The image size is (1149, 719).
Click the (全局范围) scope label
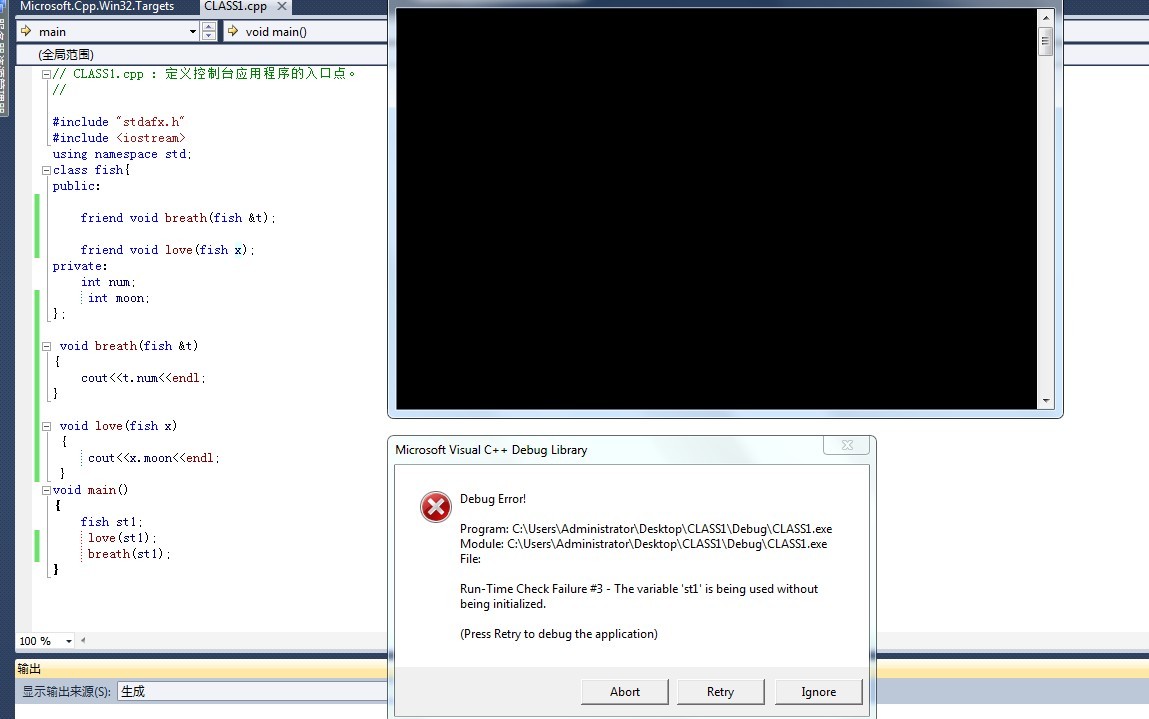66,54
